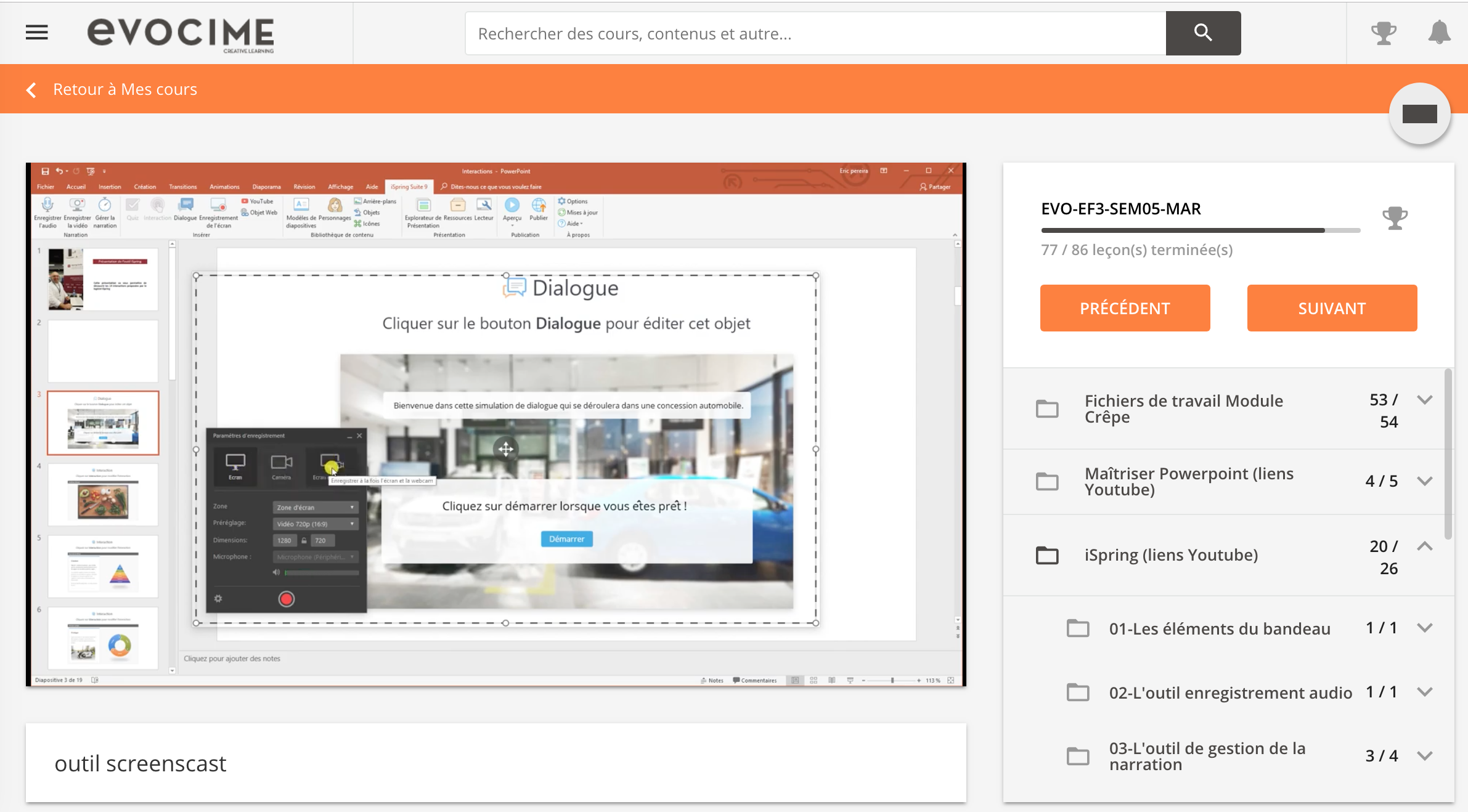Select Caméra mode in the recording settings panel
The image size is (1468, 812).
pos(282,466)
